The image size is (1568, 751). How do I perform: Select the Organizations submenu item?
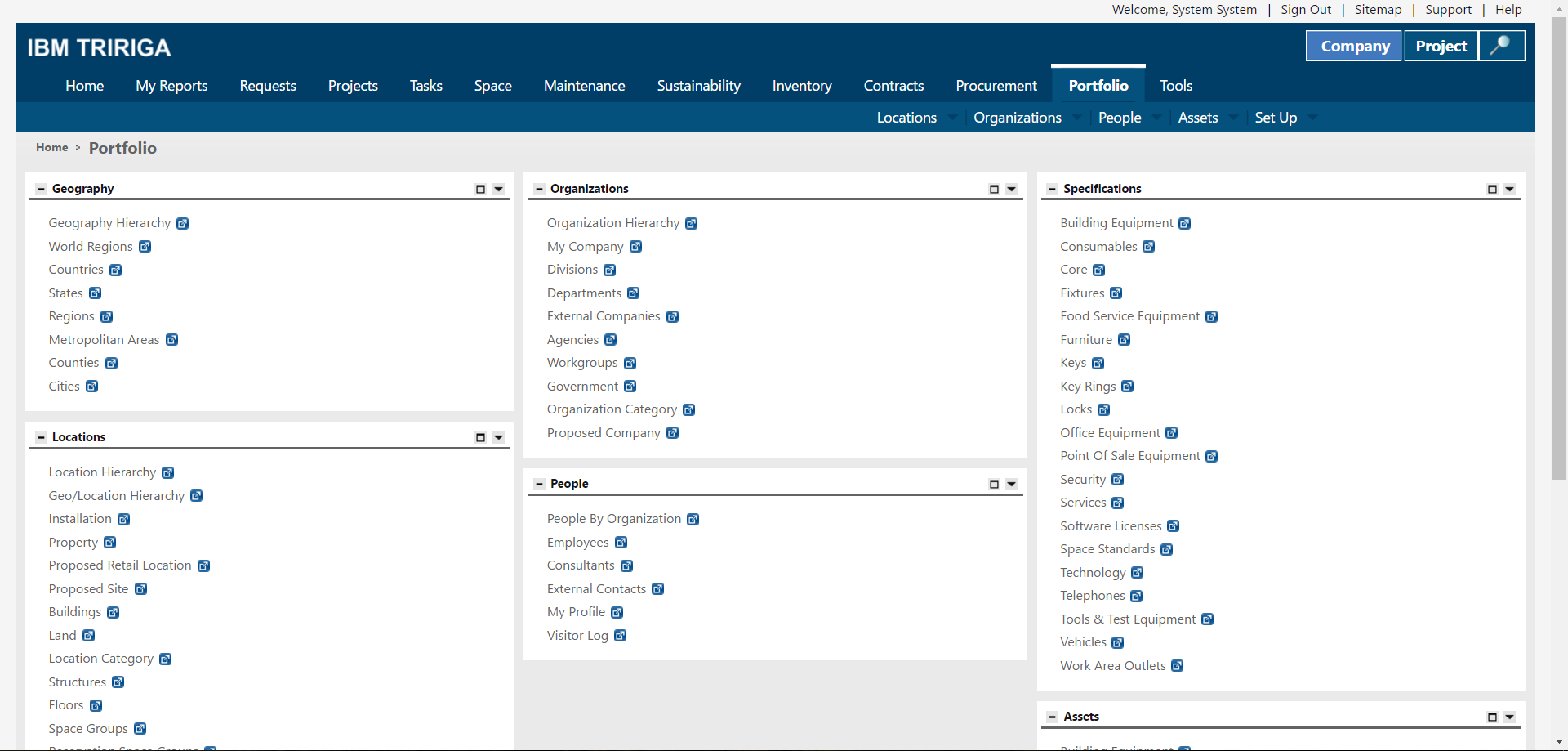pos(1018,118)
